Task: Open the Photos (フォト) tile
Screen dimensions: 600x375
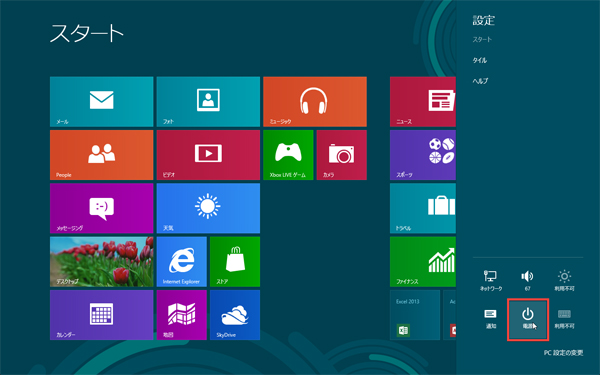Action: pyautogui.click(x=208, y=101)
